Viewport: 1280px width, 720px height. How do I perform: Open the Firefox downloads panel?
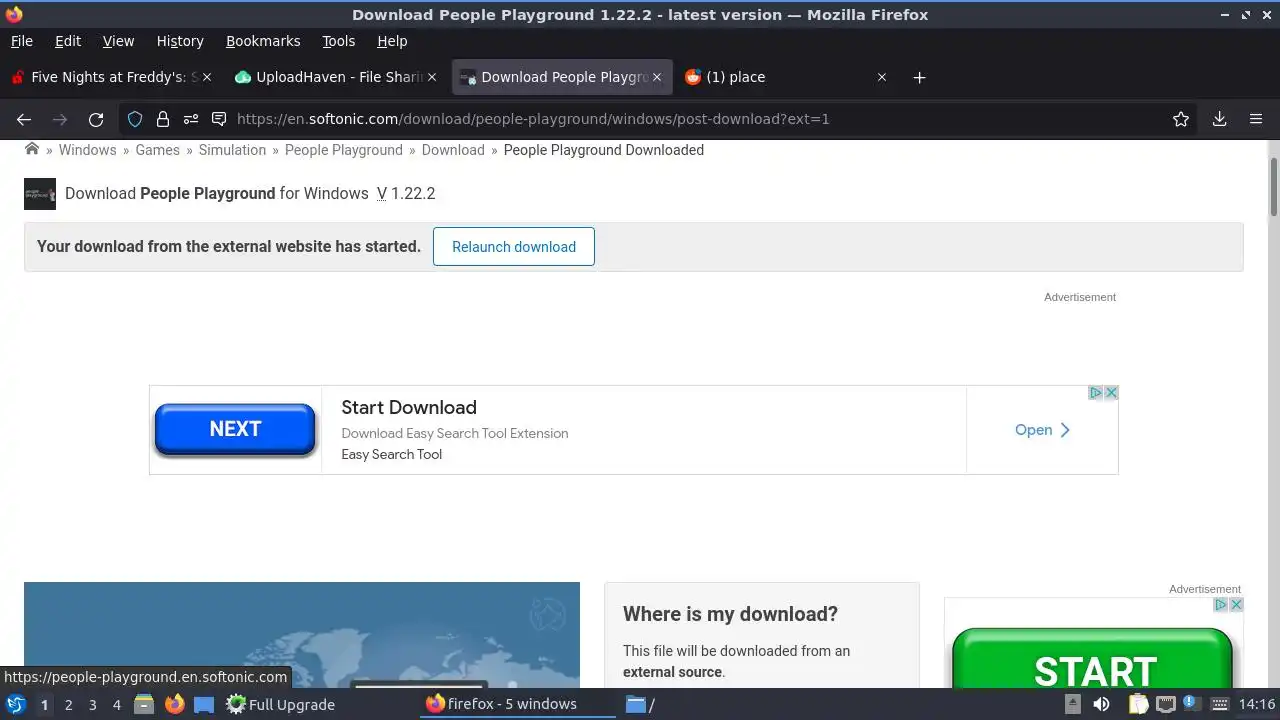coord(1219,119)
